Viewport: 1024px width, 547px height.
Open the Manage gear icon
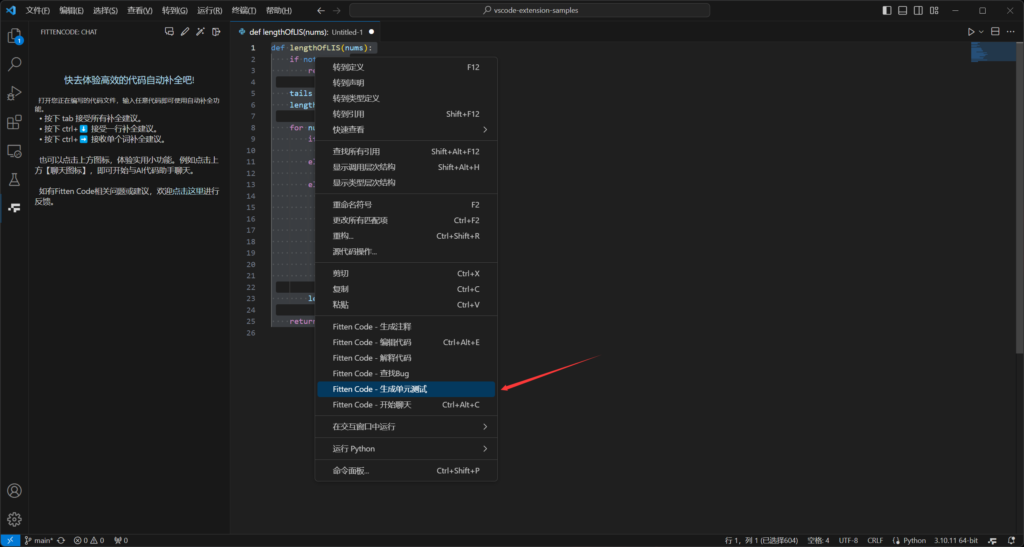point(15,519)
